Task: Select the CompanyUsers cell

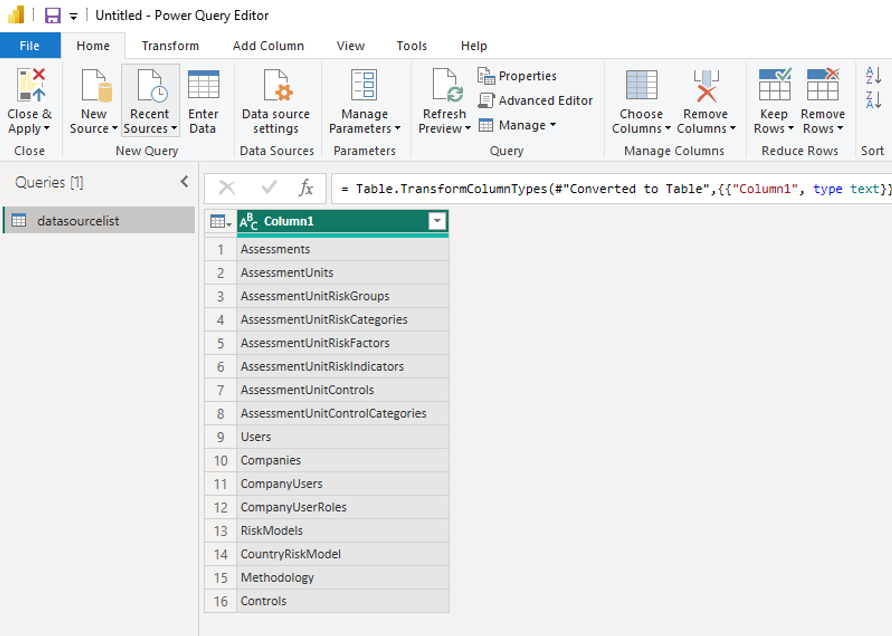Action: (342, 484)
